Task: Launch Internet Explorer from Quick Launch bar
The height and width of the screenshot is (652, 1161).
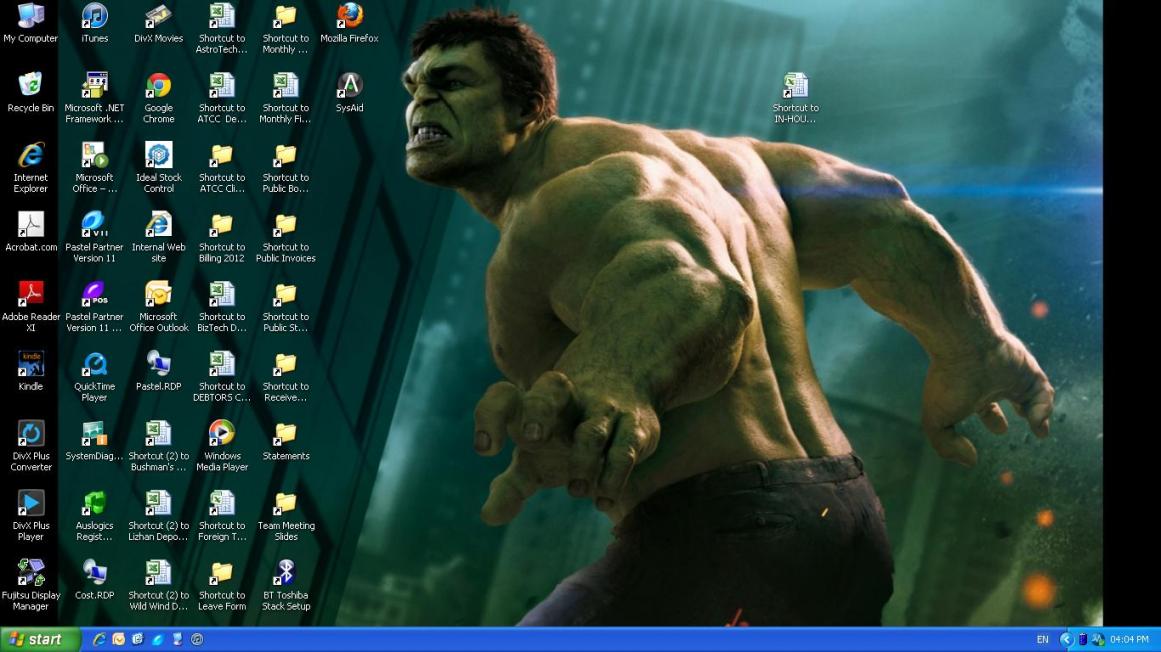Action: point(98,639)
